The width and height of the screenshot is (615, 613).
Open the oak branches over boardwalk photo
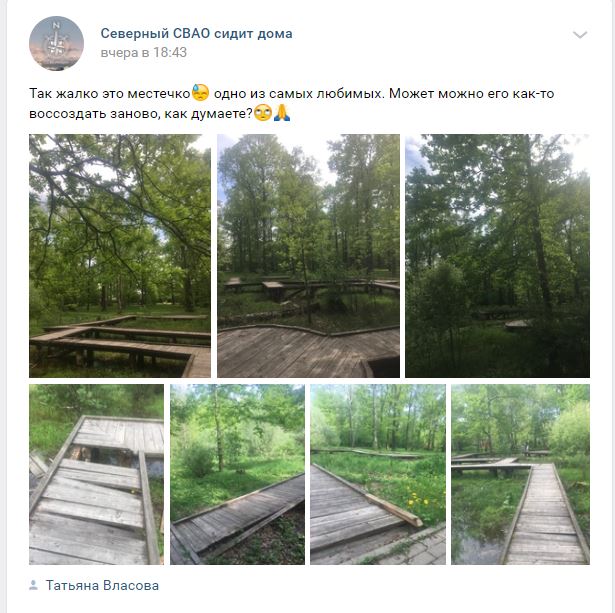(x=120, y=256)
